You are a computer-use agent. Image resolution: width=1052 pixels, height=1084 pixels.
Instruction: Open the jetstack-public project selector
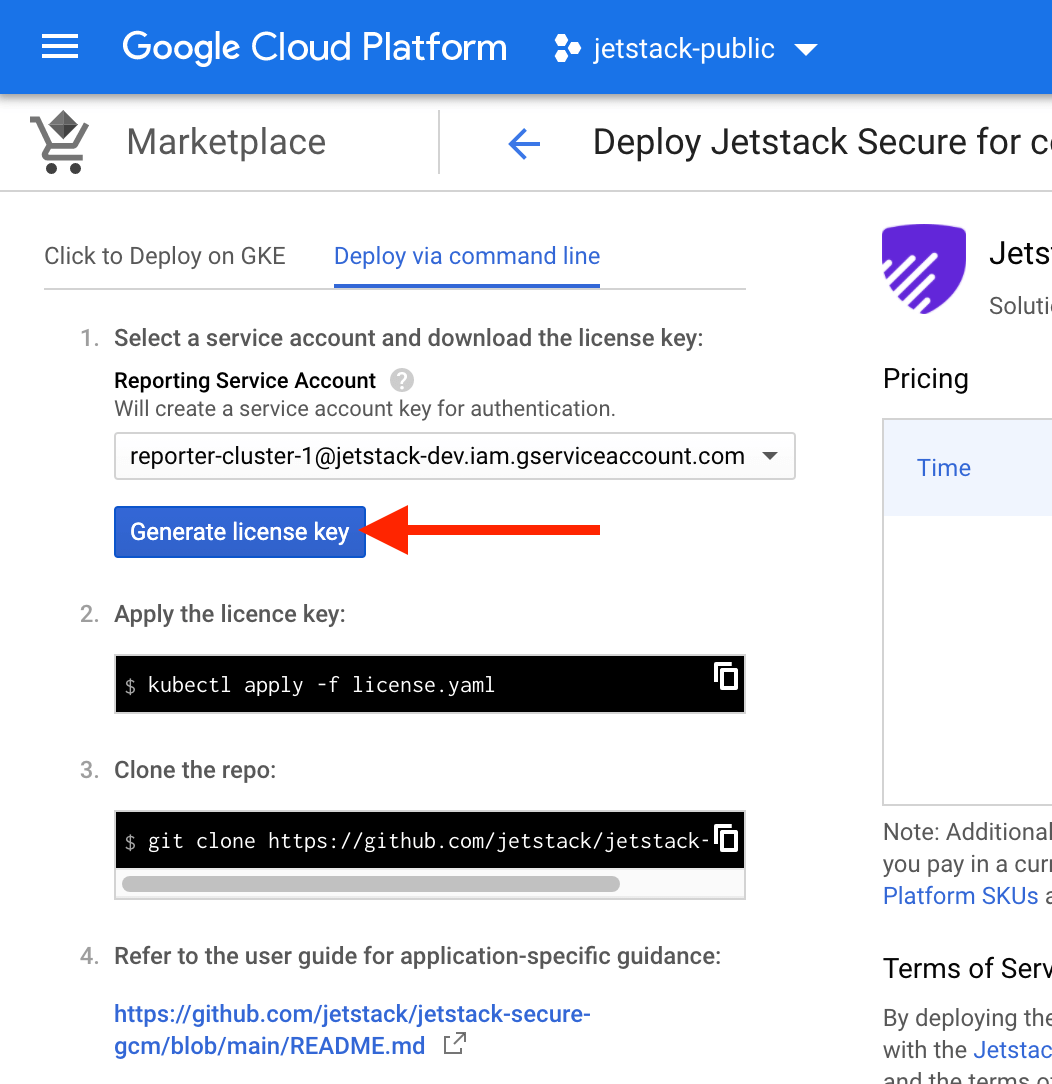pos(686,49)
